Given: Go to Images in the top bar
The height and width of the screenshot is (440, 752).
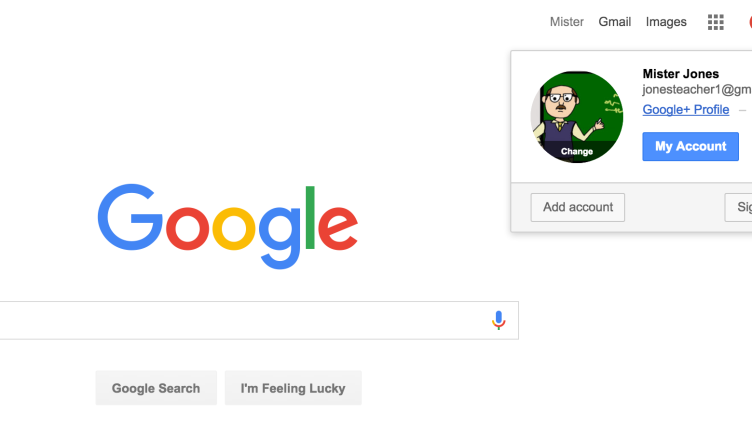Looking at the screenshot, I should click(666, 22).
